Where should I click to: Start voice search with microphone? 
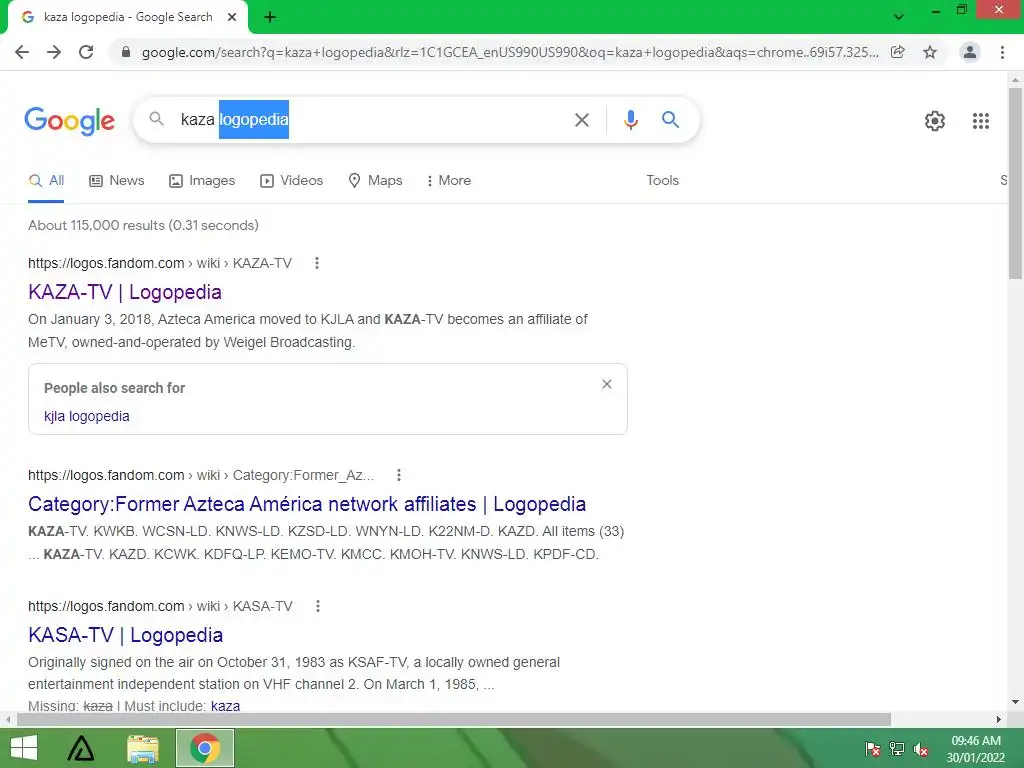(x=630, y=120)
